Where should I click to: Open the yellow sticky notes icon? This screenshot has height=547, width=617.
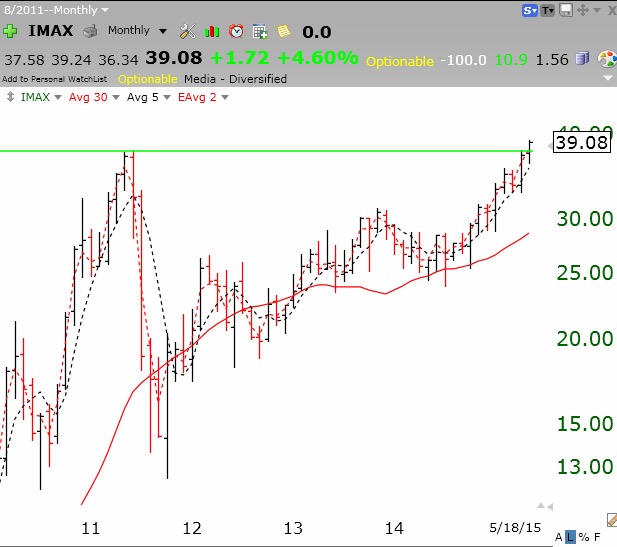tap(284, 31)
